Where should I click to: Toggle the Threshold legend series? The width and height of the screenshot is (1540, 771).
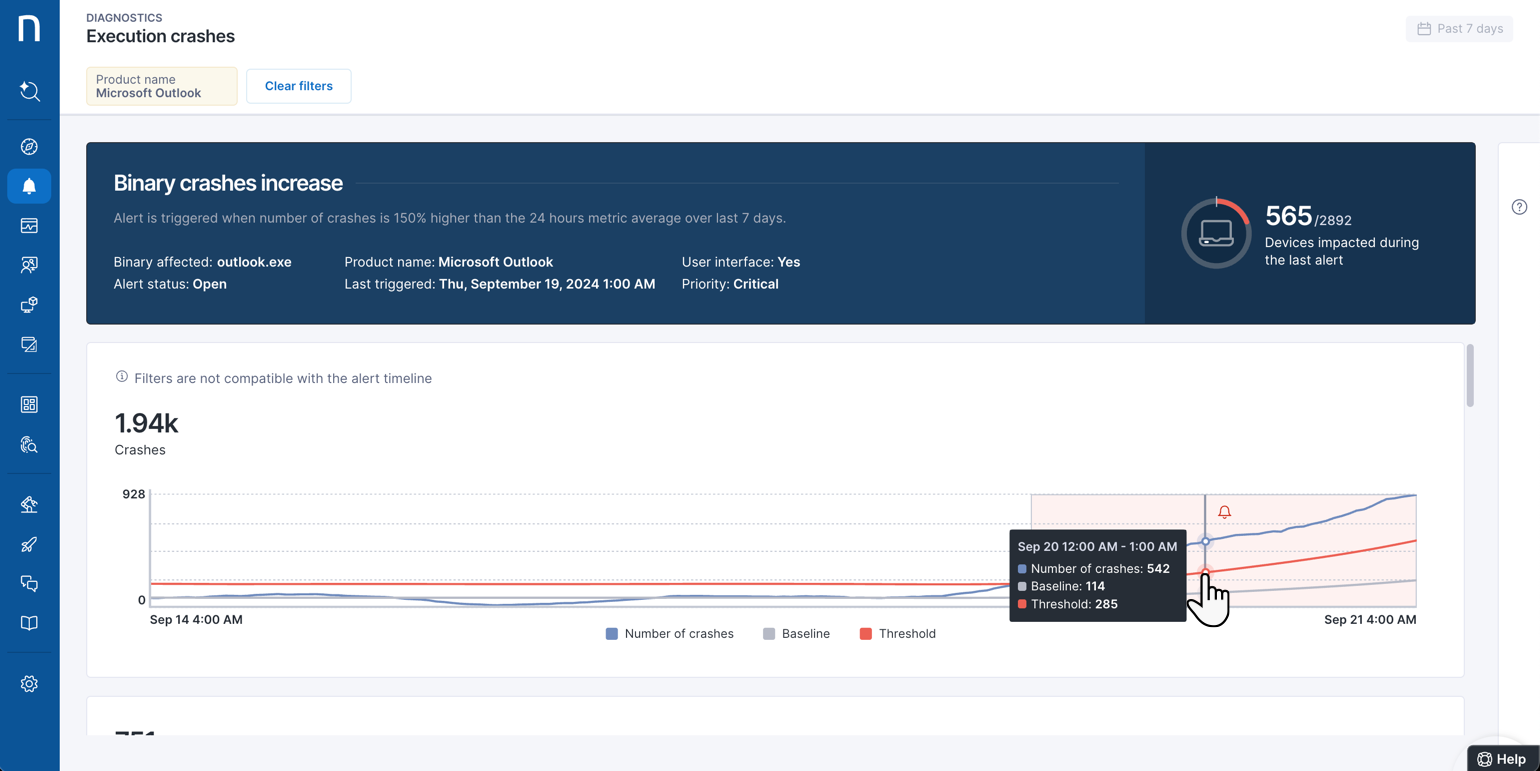[897, 634]
